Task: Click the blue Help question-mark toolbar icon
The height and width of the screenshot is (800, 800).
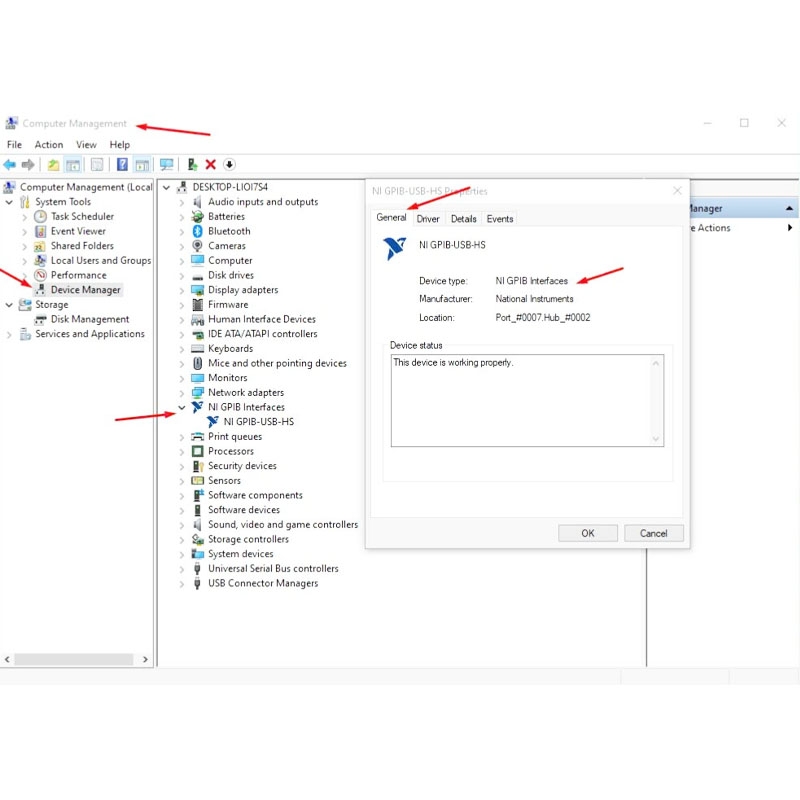Action: click(122, 164)
